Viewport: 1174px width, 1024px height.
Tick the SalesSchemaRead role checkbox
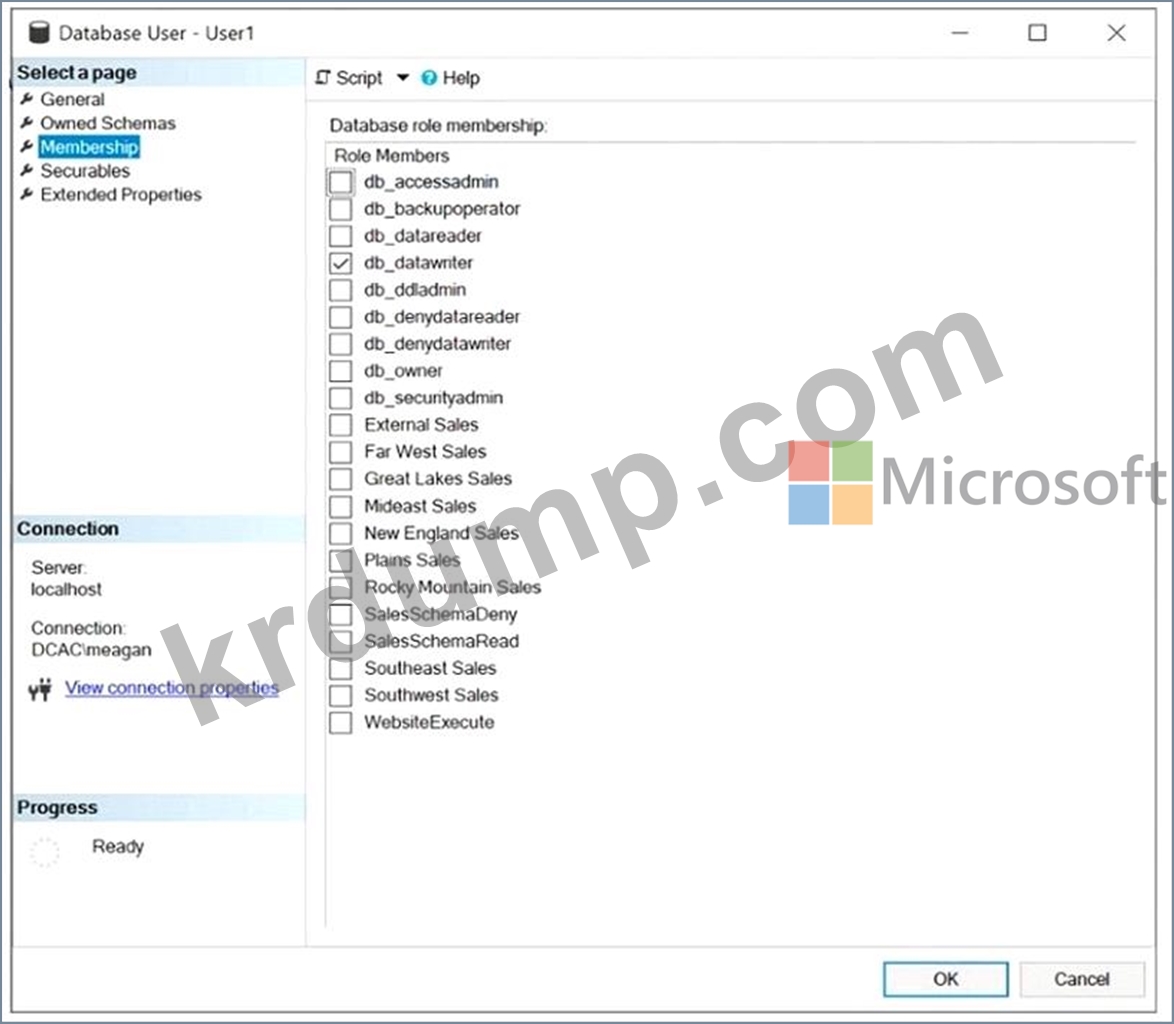point(341,641)
